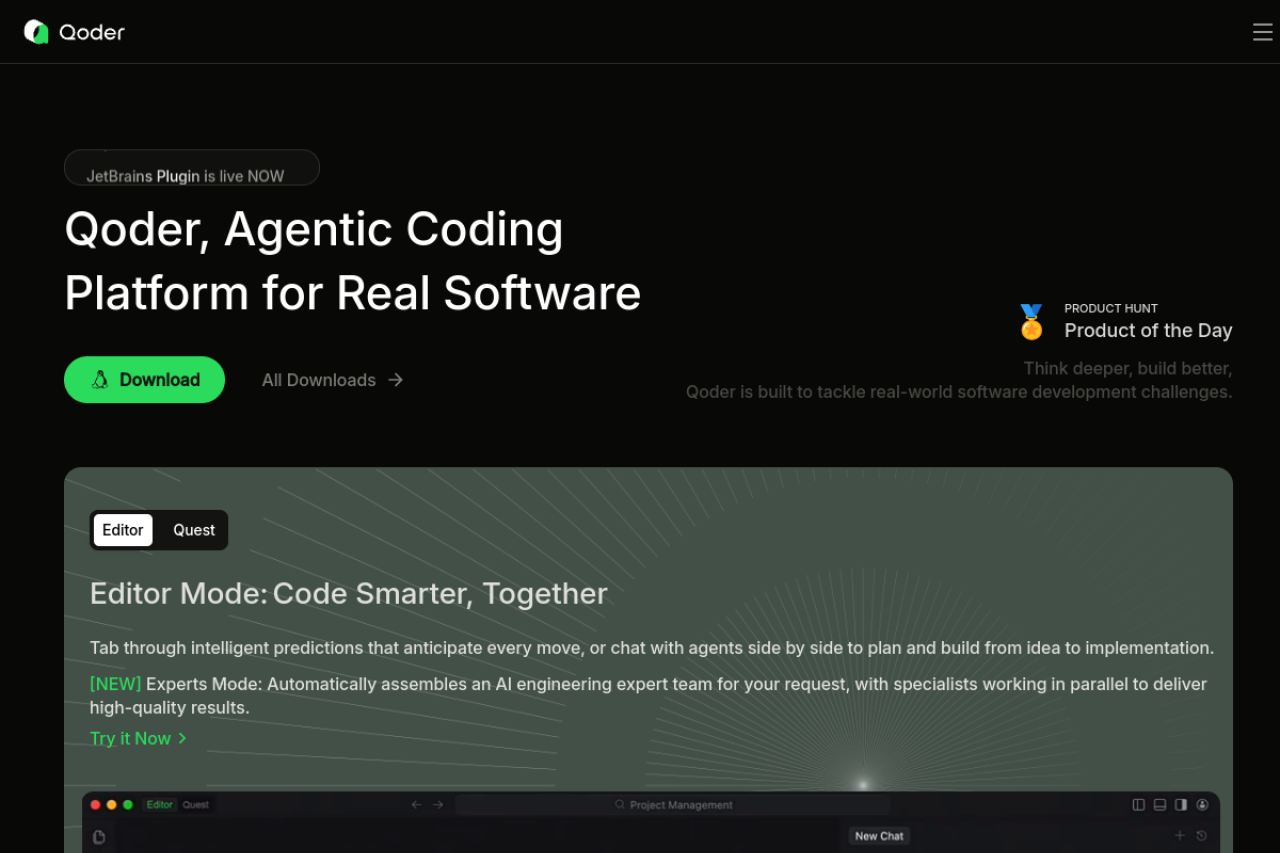The height and width of the screenshot is (853, 1280).
Task: Click chevron beside Try it Now
Action: (x=182, y=738)
